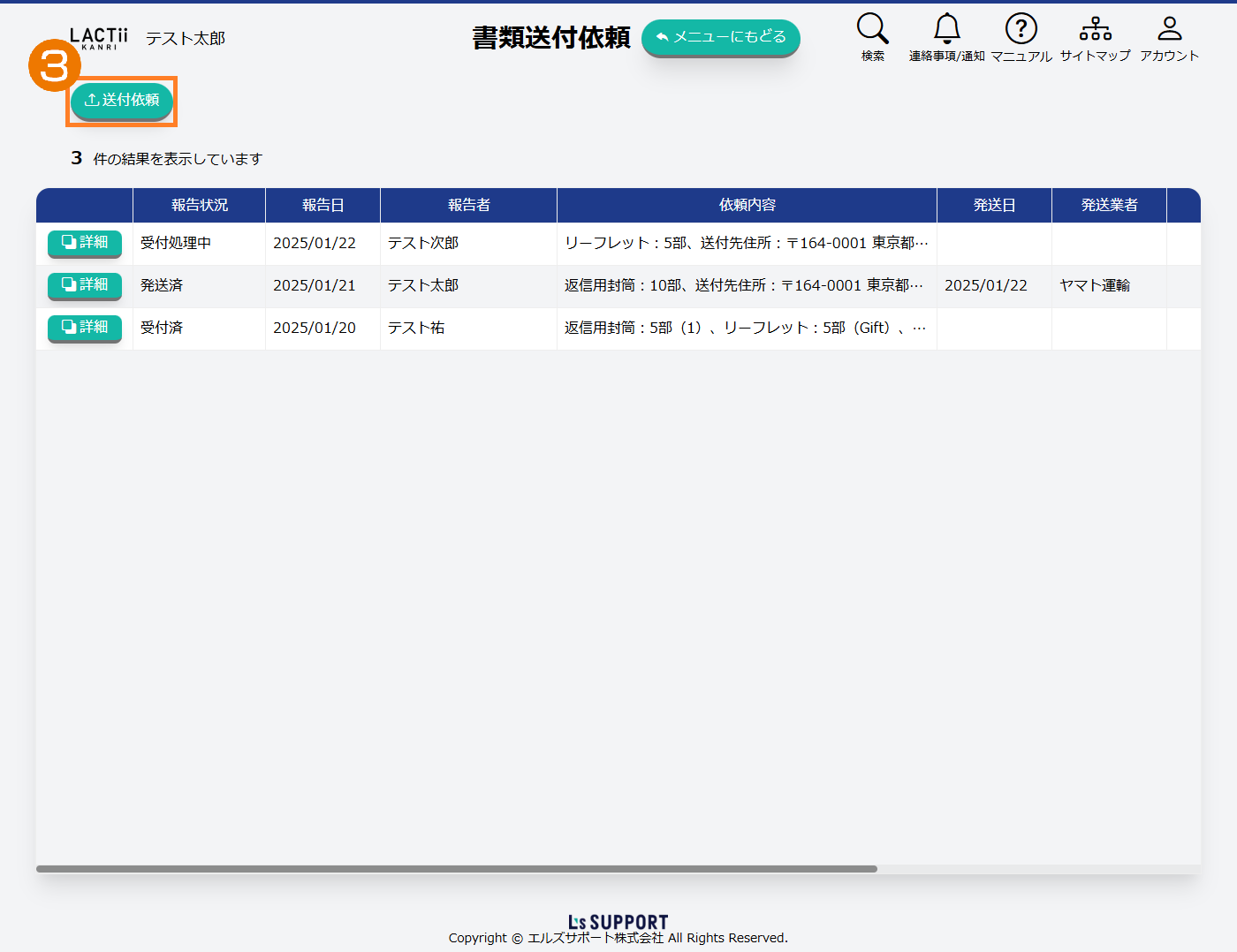Open the sitemap icon
The width and height of the screenshot is (1237, 952).
coord(1095,30)
